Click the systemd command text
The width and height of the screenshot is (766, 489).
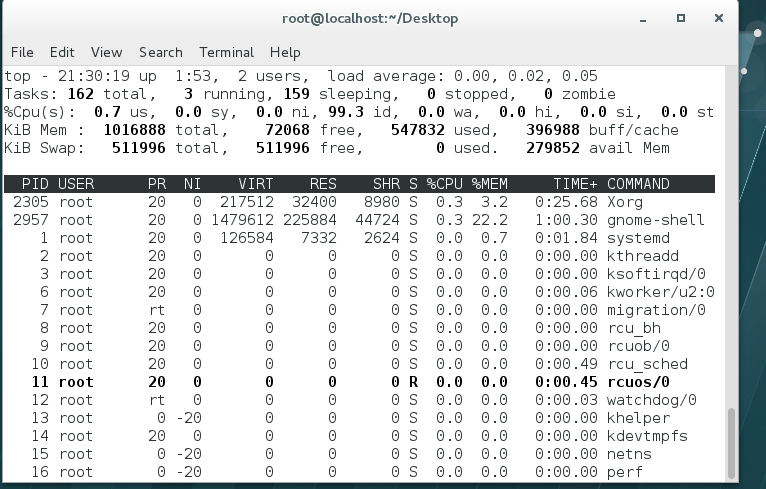coord(638,238)
